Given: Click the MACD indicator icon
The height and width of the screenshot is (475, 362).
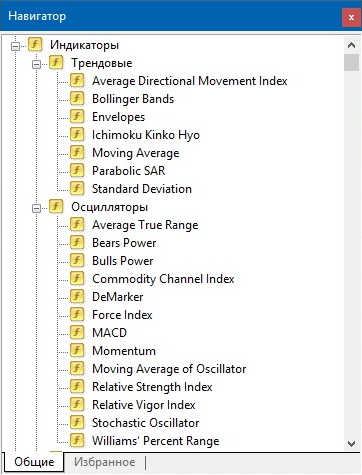Looking at the screenshot, I should 77,333.
